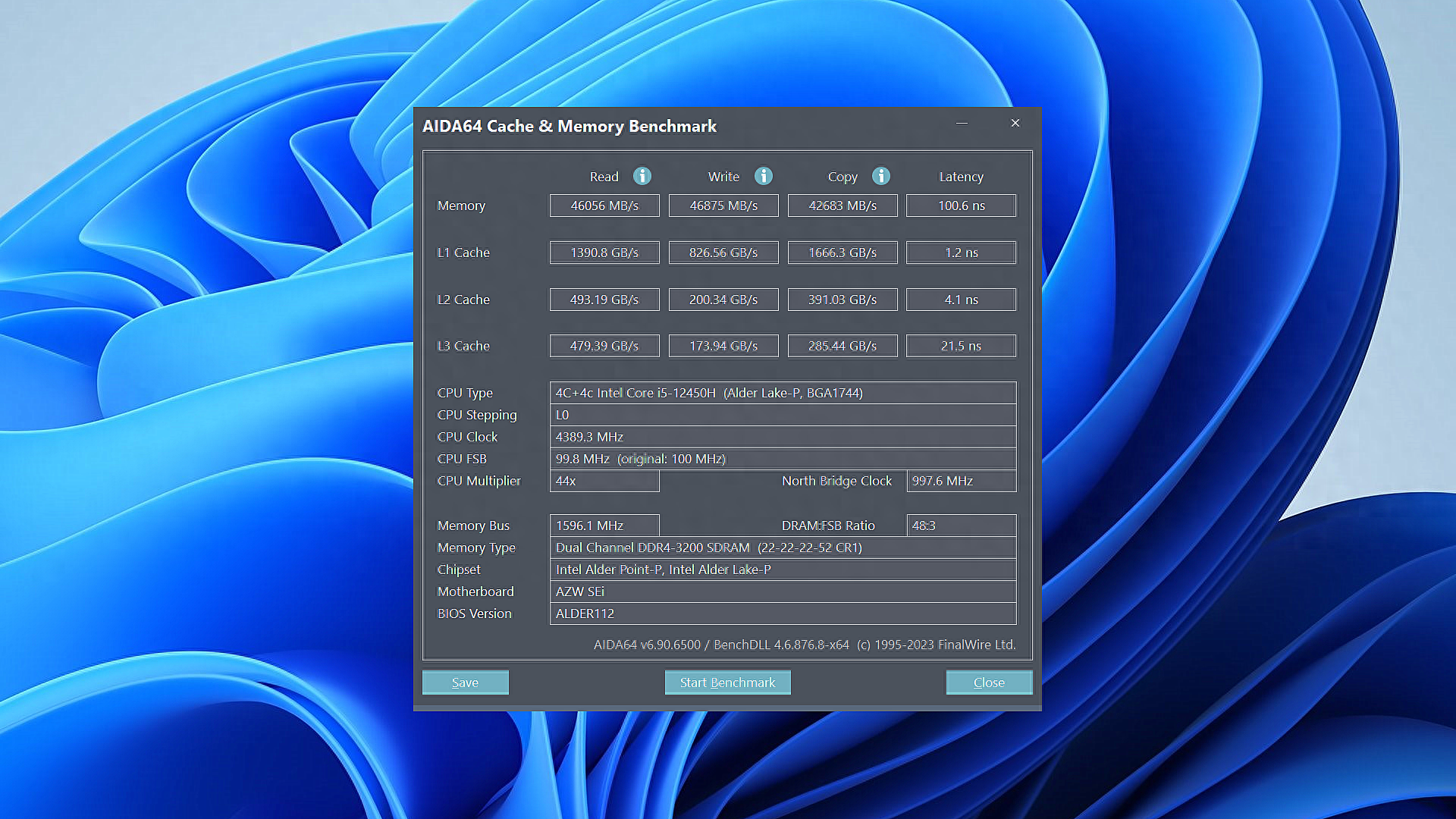Viewport: 1456px width, 819px height.
Task: Click the Read column info icon
Action: click(642, 176)
